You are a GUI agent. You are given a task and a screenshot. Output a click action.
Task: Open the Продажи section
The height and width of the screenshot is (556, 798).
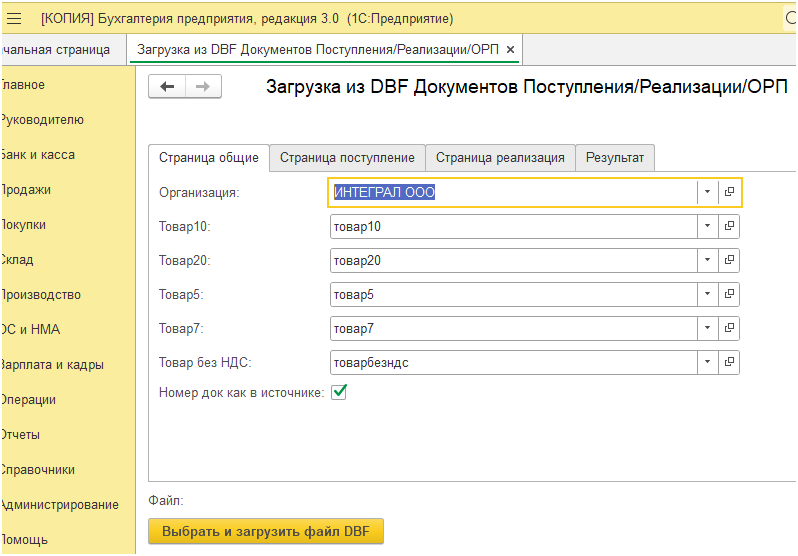click(25, 190)
